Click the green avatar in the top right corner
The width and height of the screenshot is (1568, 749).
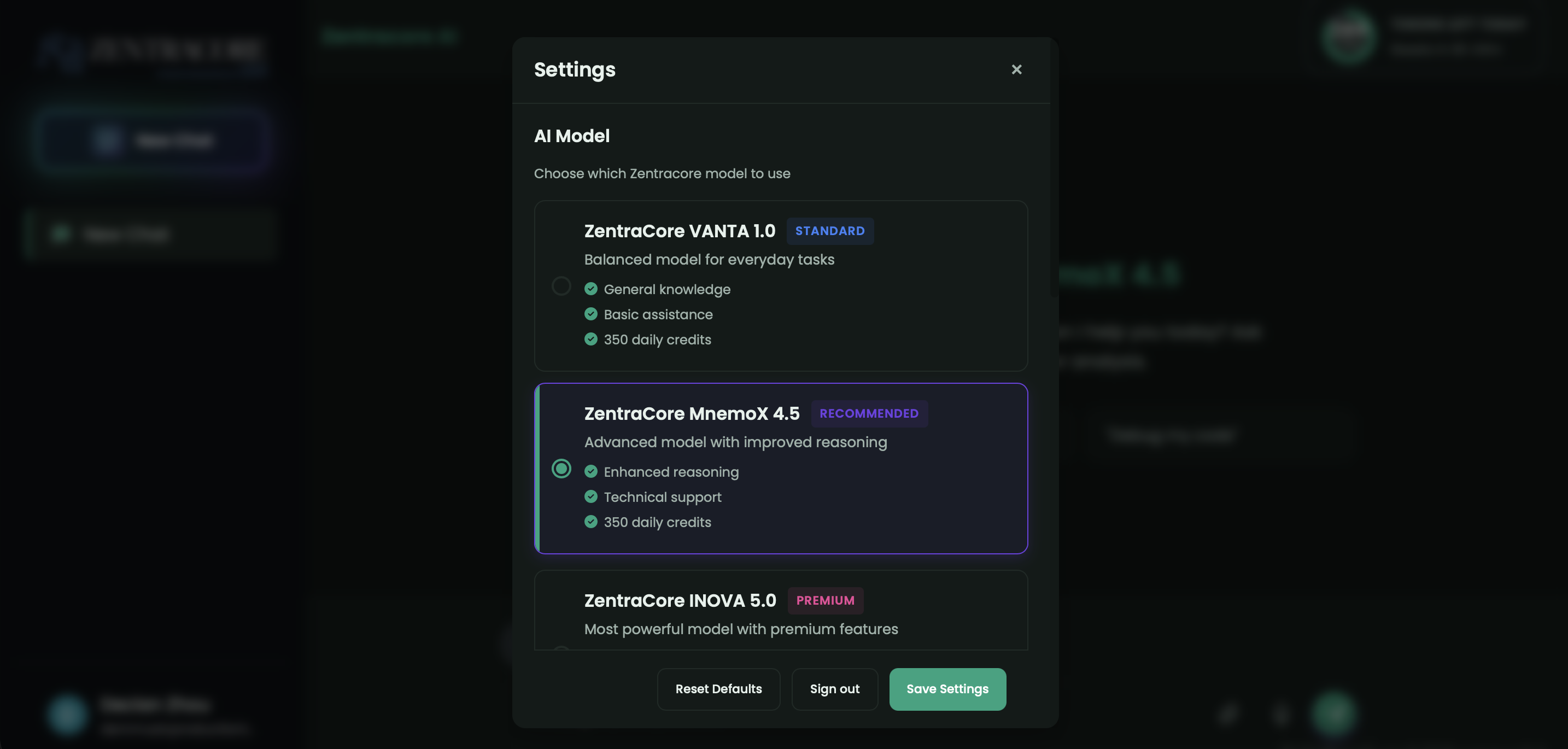[1349, 37]
